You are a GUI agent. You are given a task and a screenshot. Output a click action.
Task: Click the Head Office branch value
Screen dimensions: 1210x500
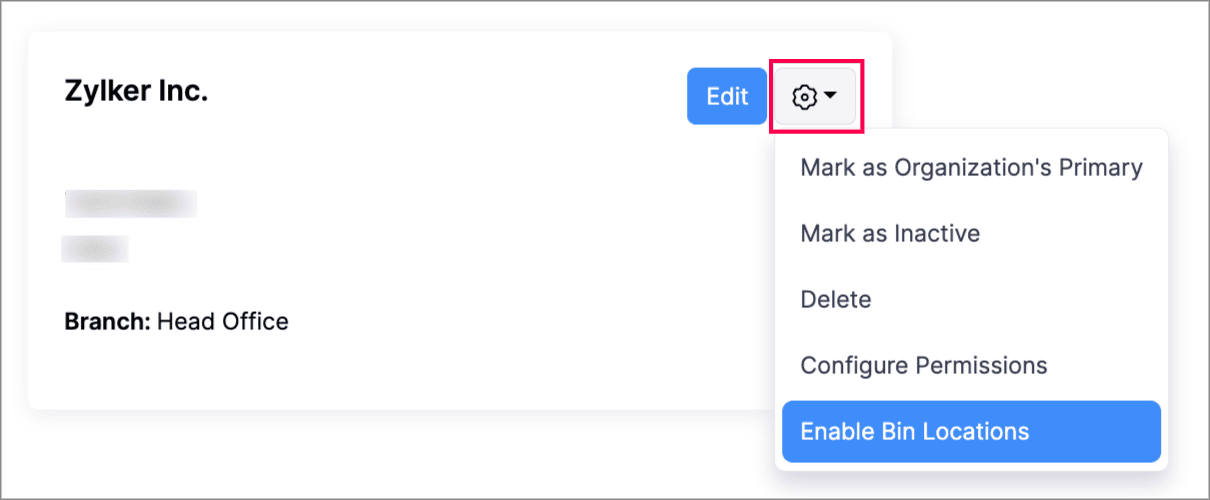223,322
